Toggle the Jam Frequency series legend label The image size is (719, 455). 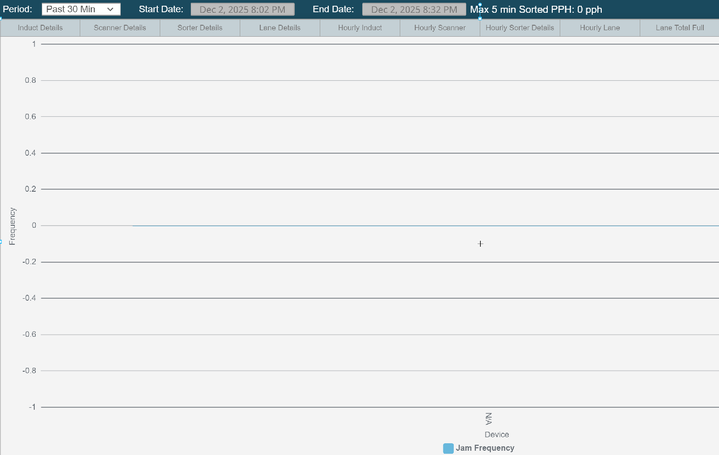[485, 448]
